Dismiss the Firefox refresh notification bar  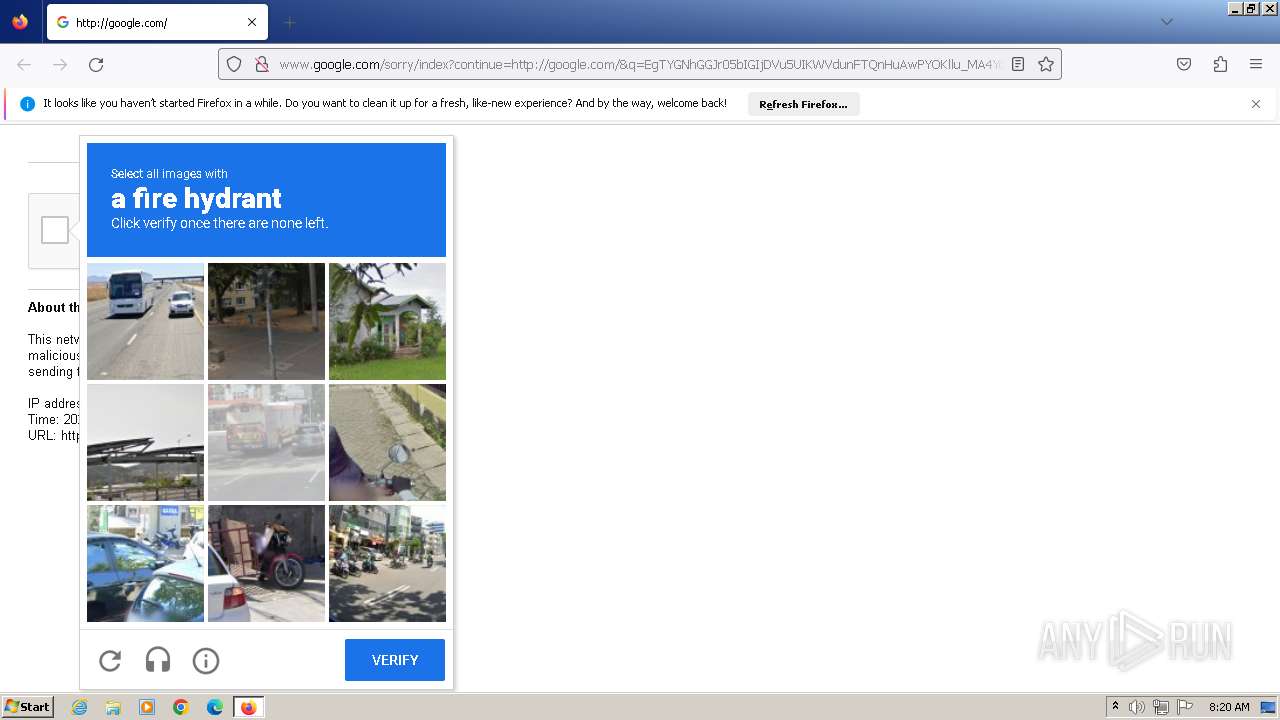coord(1256,104)
